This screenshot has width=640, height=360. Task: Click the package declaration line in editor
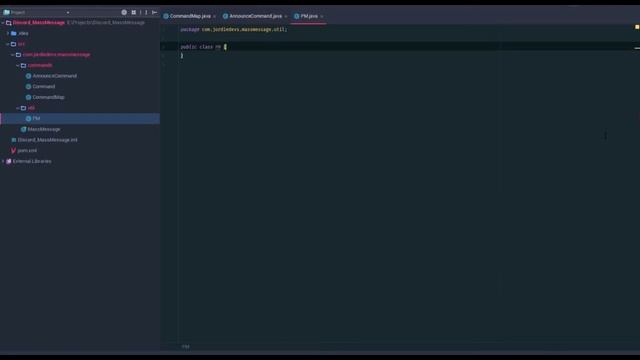pos(234,29)
